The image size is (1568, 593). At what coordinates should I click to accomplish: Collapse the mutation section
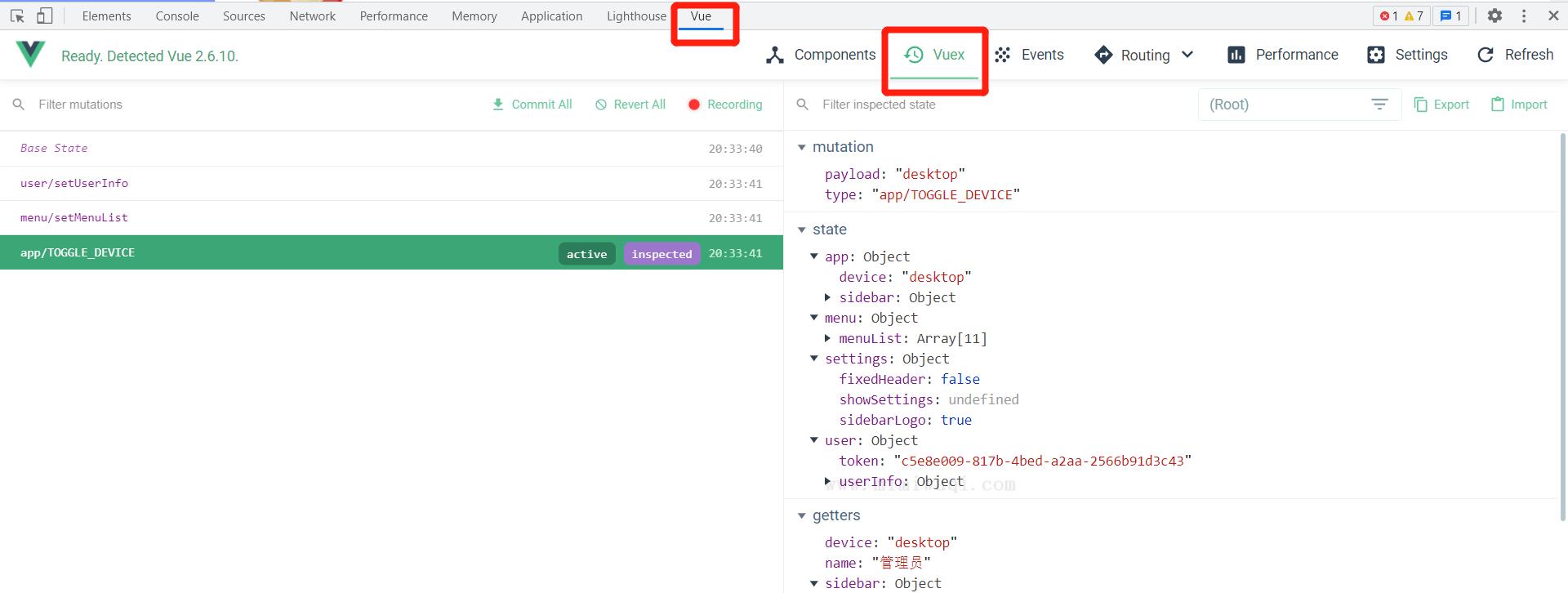pyautogui.click(x=801, y=147)
